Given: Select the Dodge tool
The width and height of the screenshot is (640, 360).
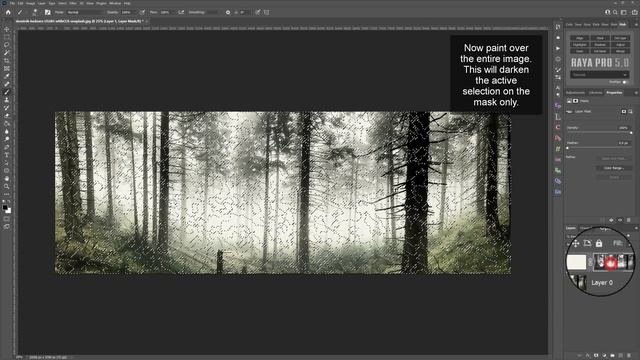Looking at the screenshot, I should pos(7,139).
